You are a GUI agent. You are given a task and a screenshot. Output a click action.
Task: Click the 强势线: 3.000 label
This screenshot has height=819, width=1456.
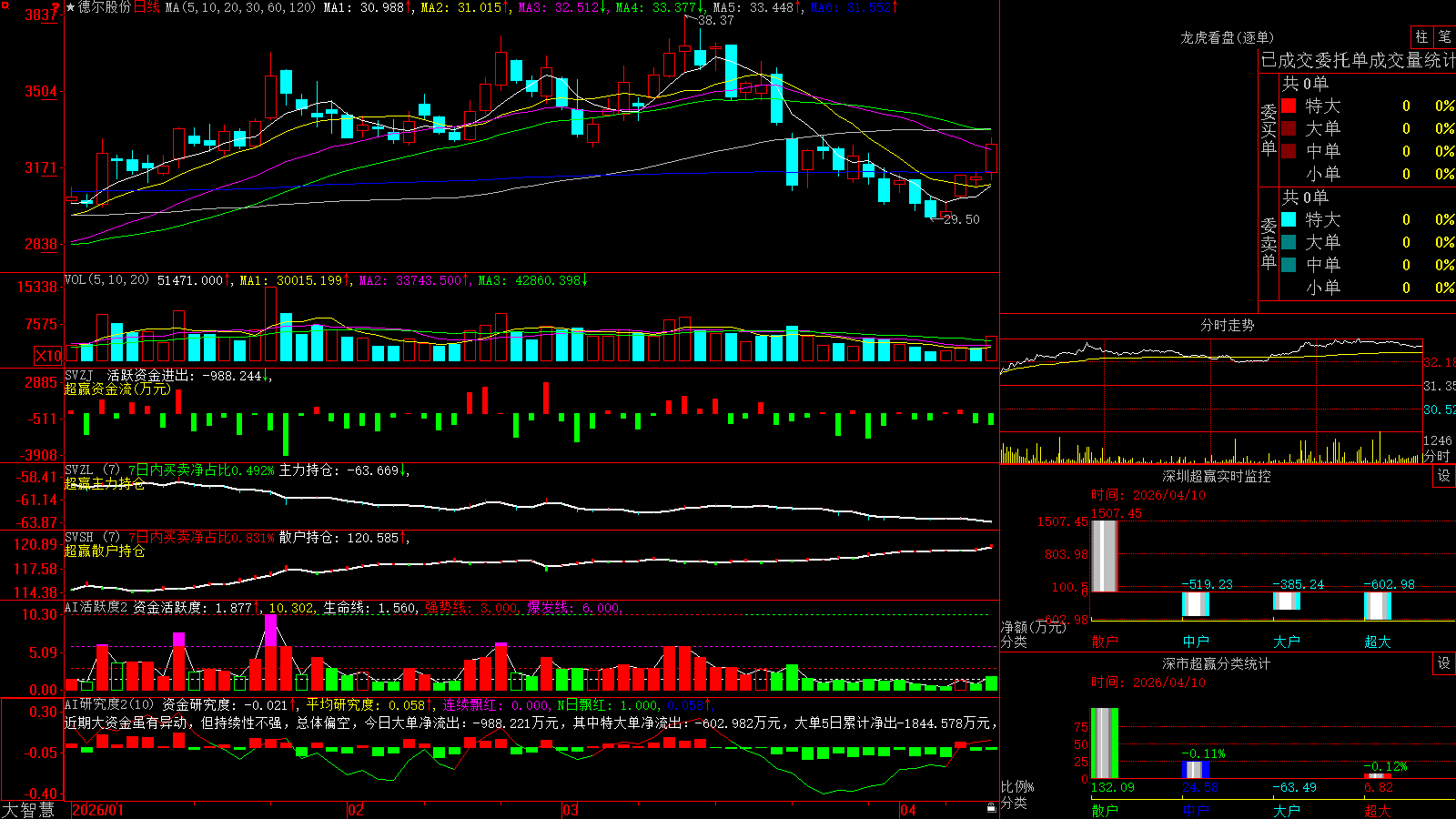472,608
